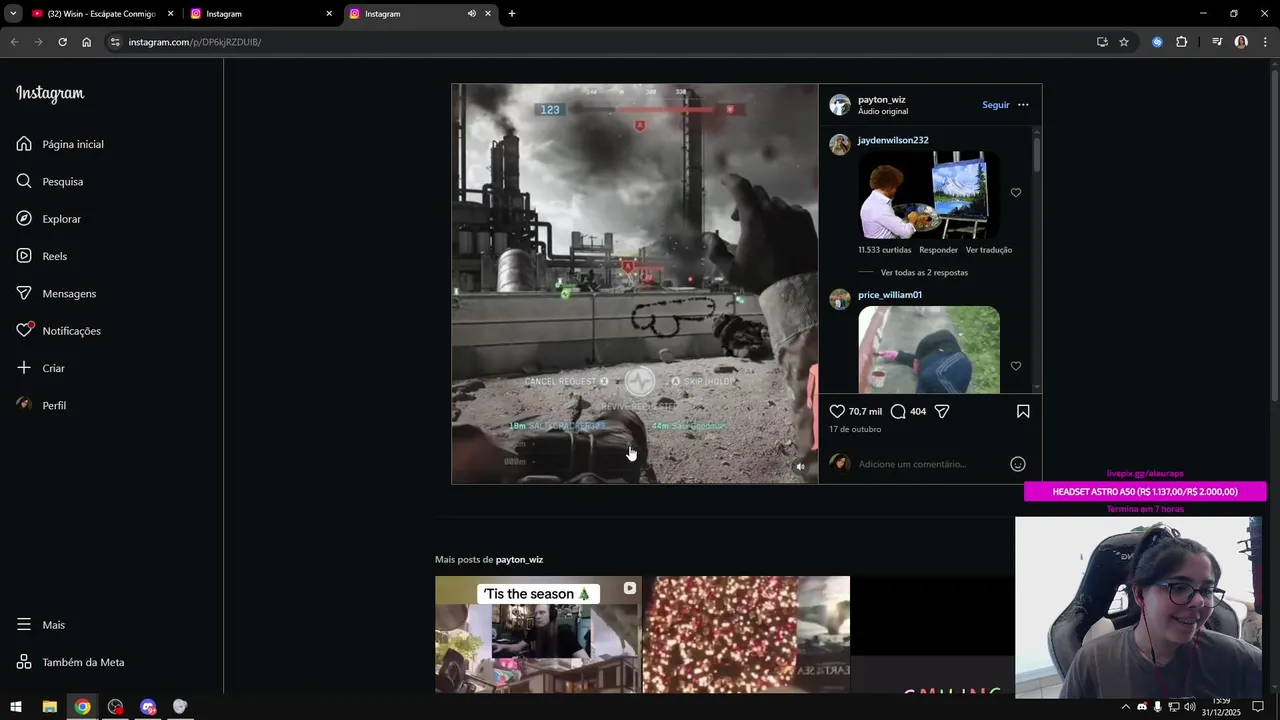The width and height of the screenshot is (1280, 720).
Task: Open price_william01 commenter profile
Action: coord(890,295)
